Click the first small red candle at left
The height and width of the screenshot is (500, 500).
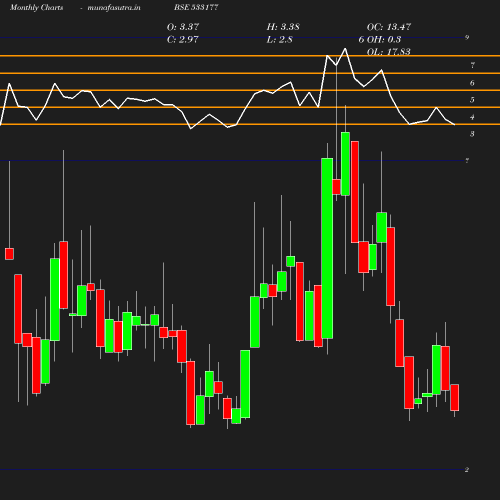pos(9,254)
